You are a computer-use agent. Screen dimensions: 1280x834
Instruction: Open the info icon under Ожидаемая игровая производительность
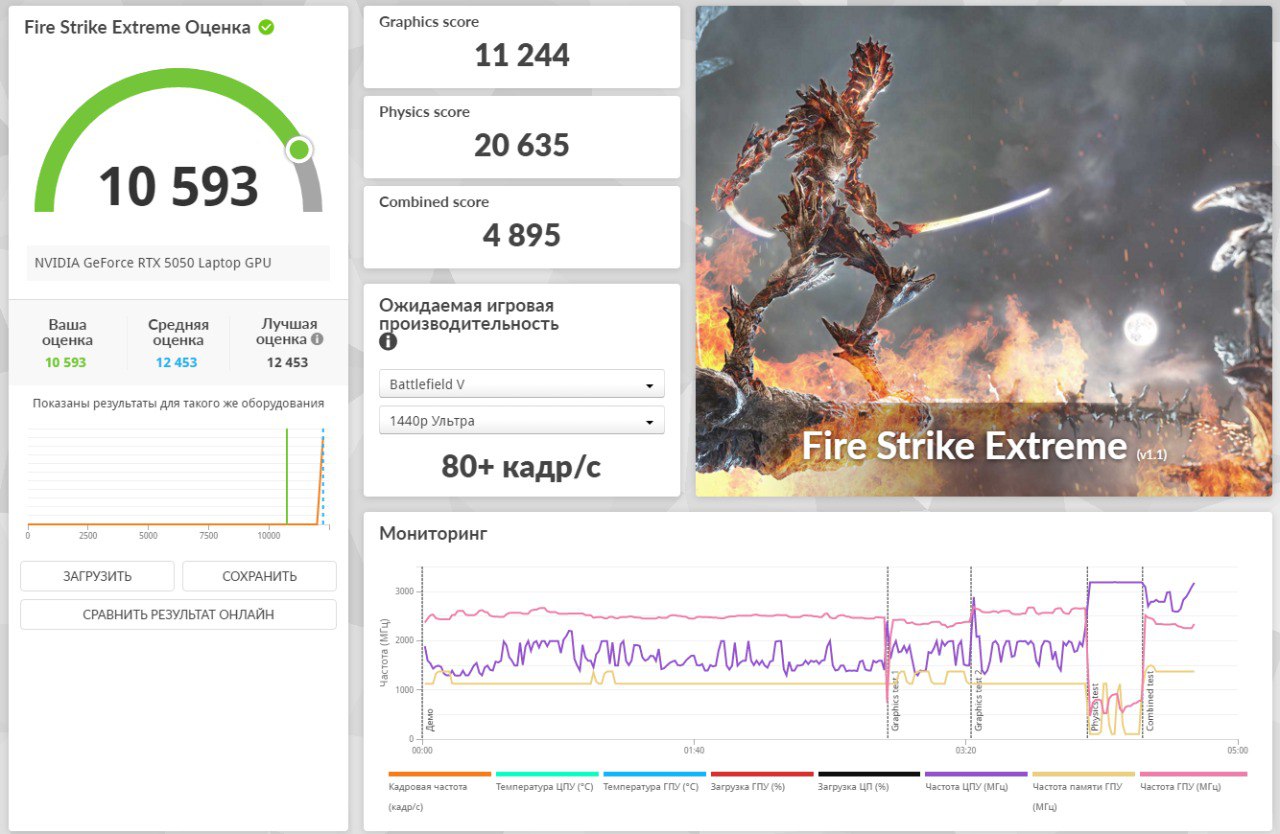[388, 342]
